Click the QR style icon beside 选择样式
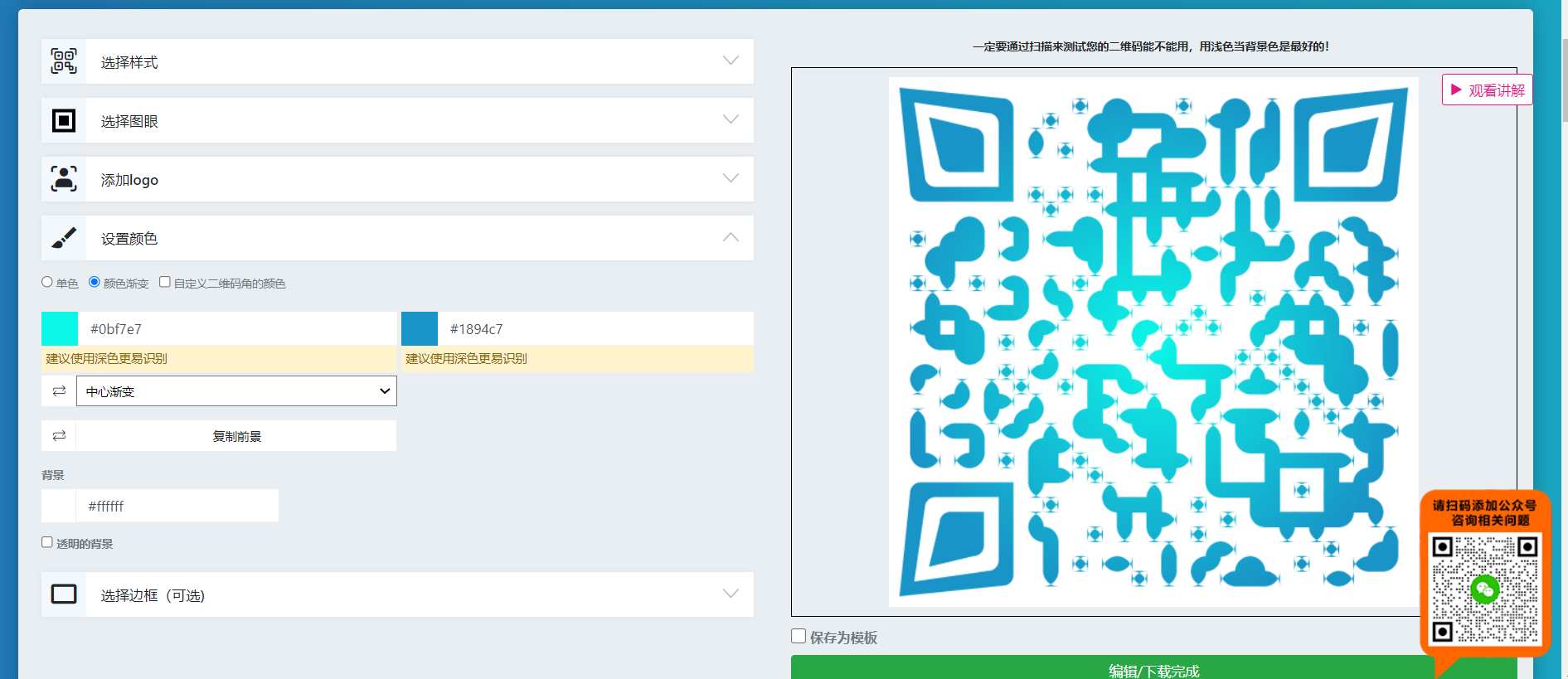Viewport: 1568px width, 679px height. click(x=64, y=61)
